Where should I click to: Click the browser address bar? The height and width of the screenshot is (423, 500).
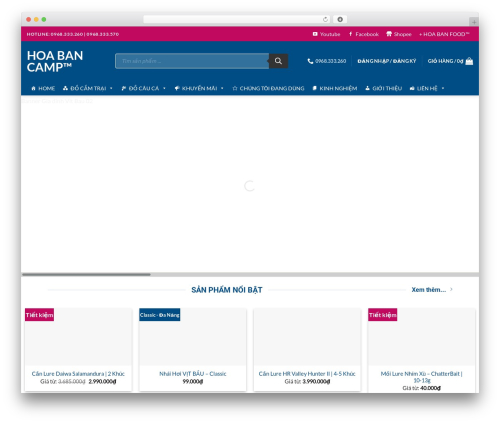pos(237,19)
